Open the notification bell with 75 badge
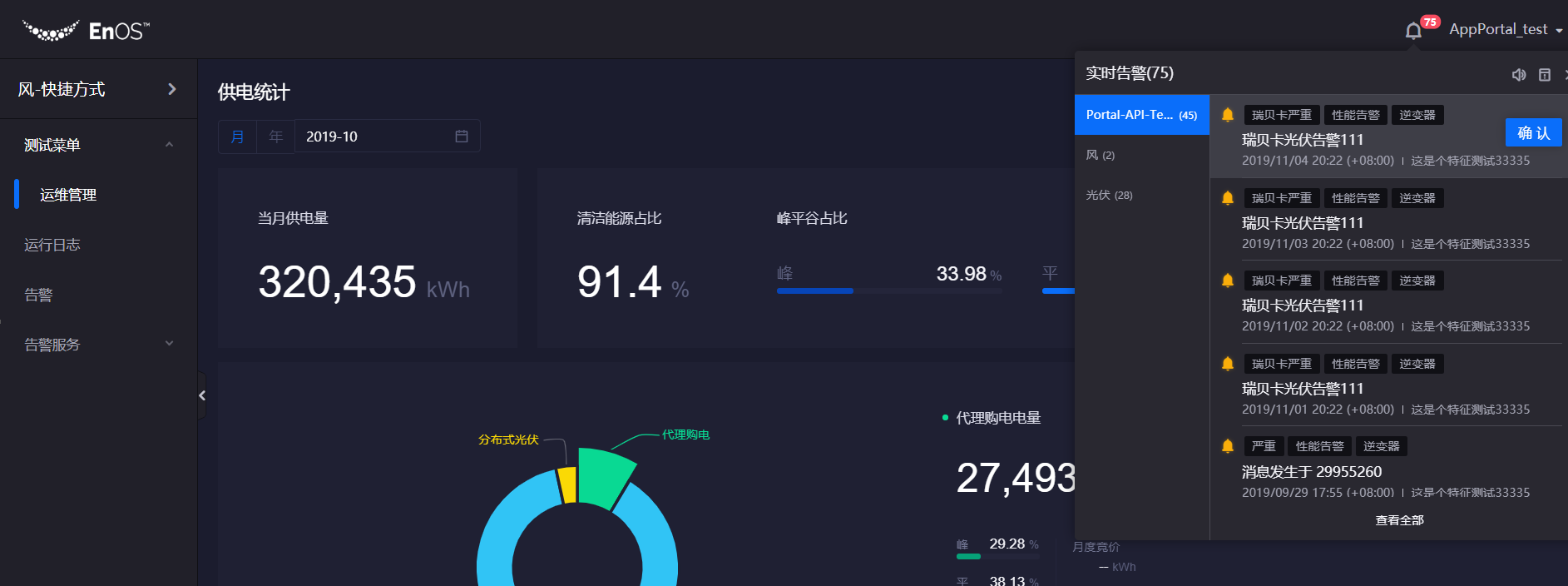This screenshot has width=1568, height=586. pyautogui.click(x=1414, y=31)
